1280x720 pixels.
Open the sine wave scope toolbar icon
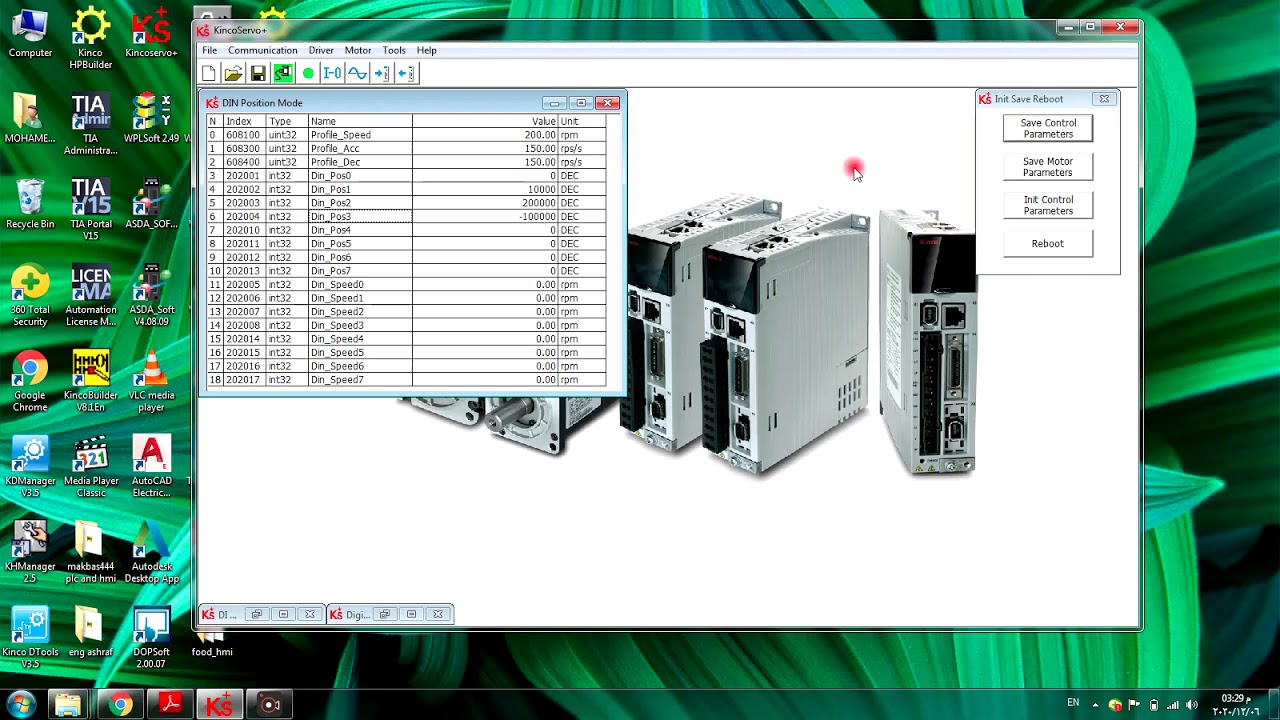(x=357, y=73)
